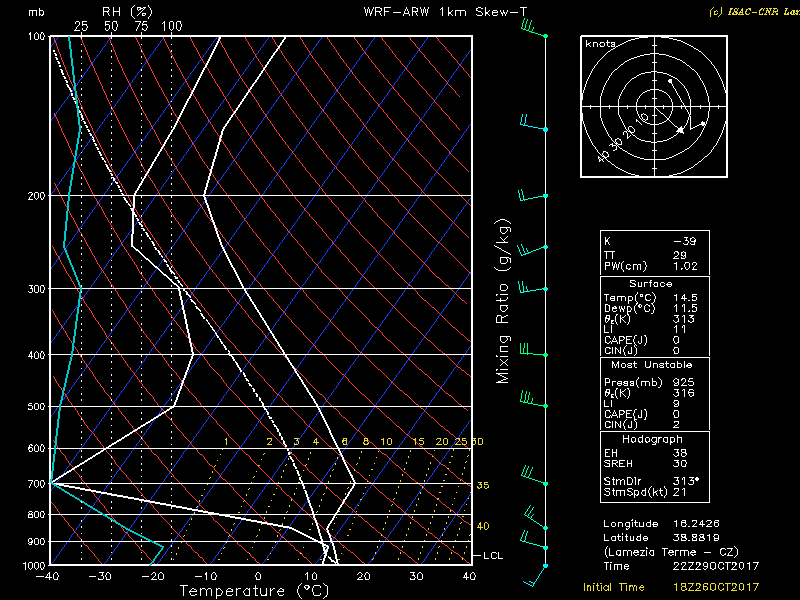Click the Time value 22Z29OCT2017
This screenshot has width=800, height=600.
(x=716, y=566)
